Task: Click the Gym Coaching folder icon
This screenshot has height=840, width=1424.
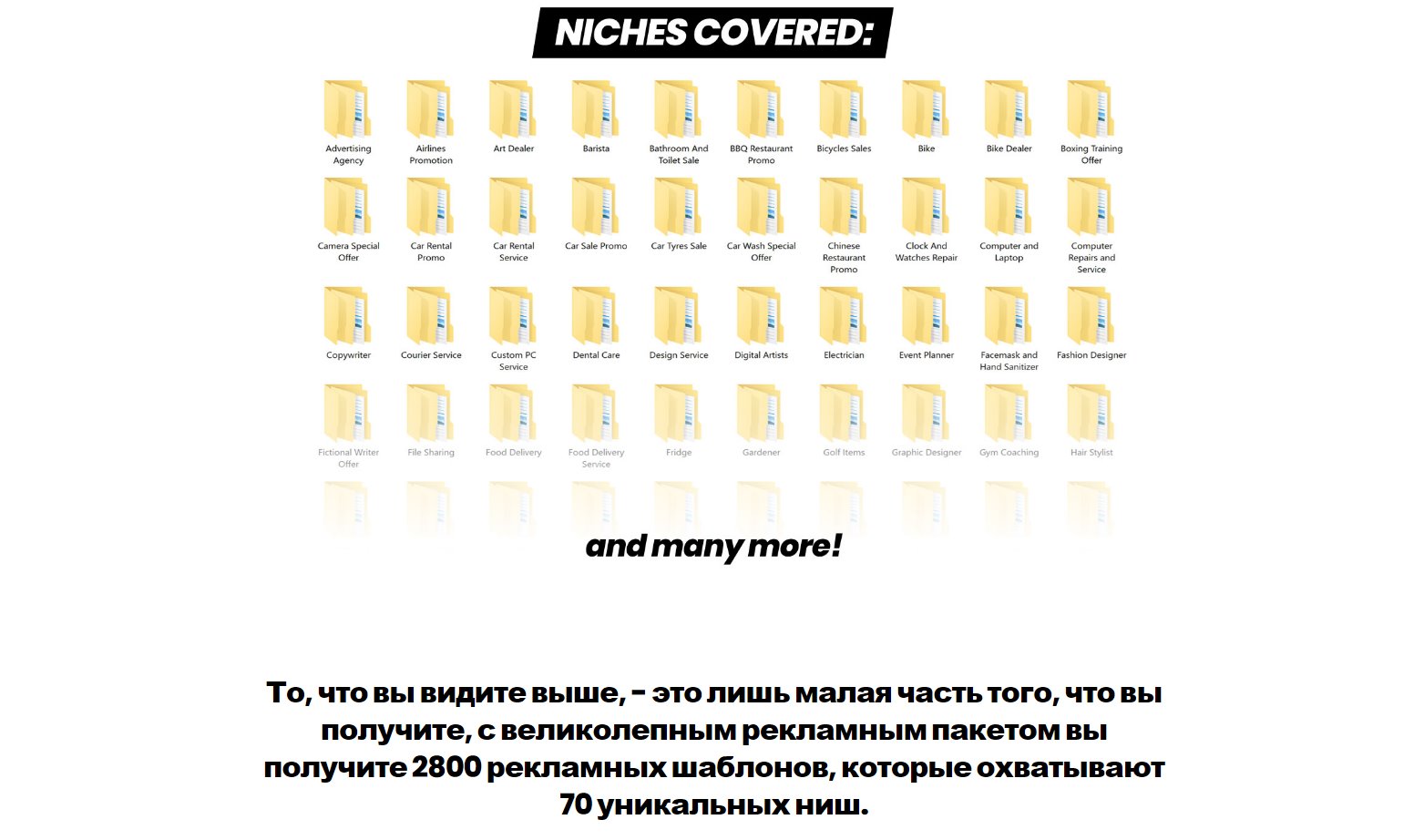Action: pos(1009,414)
